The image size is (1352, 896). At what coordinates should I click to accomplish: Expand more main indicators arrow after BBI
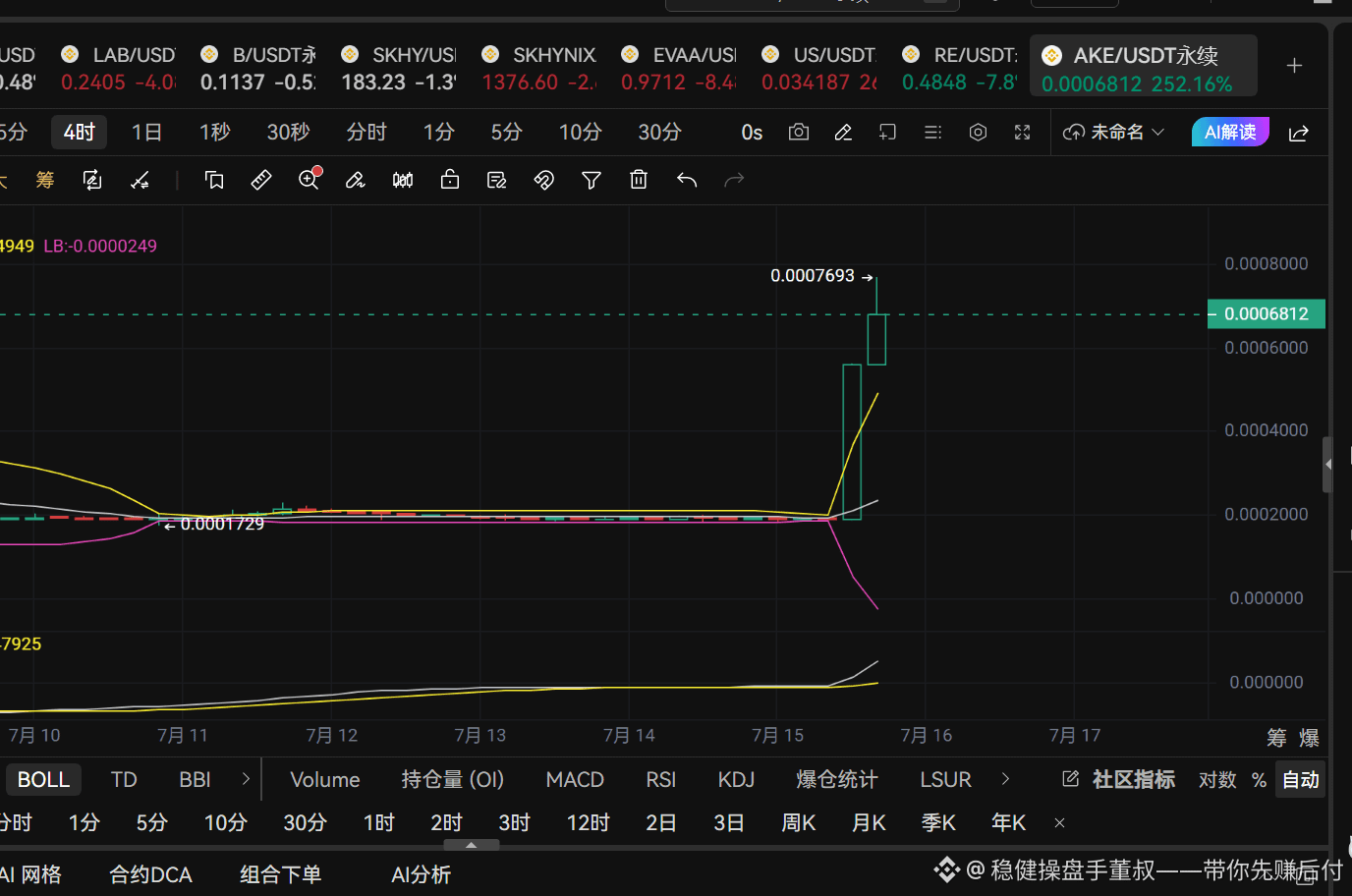[246, 779]
